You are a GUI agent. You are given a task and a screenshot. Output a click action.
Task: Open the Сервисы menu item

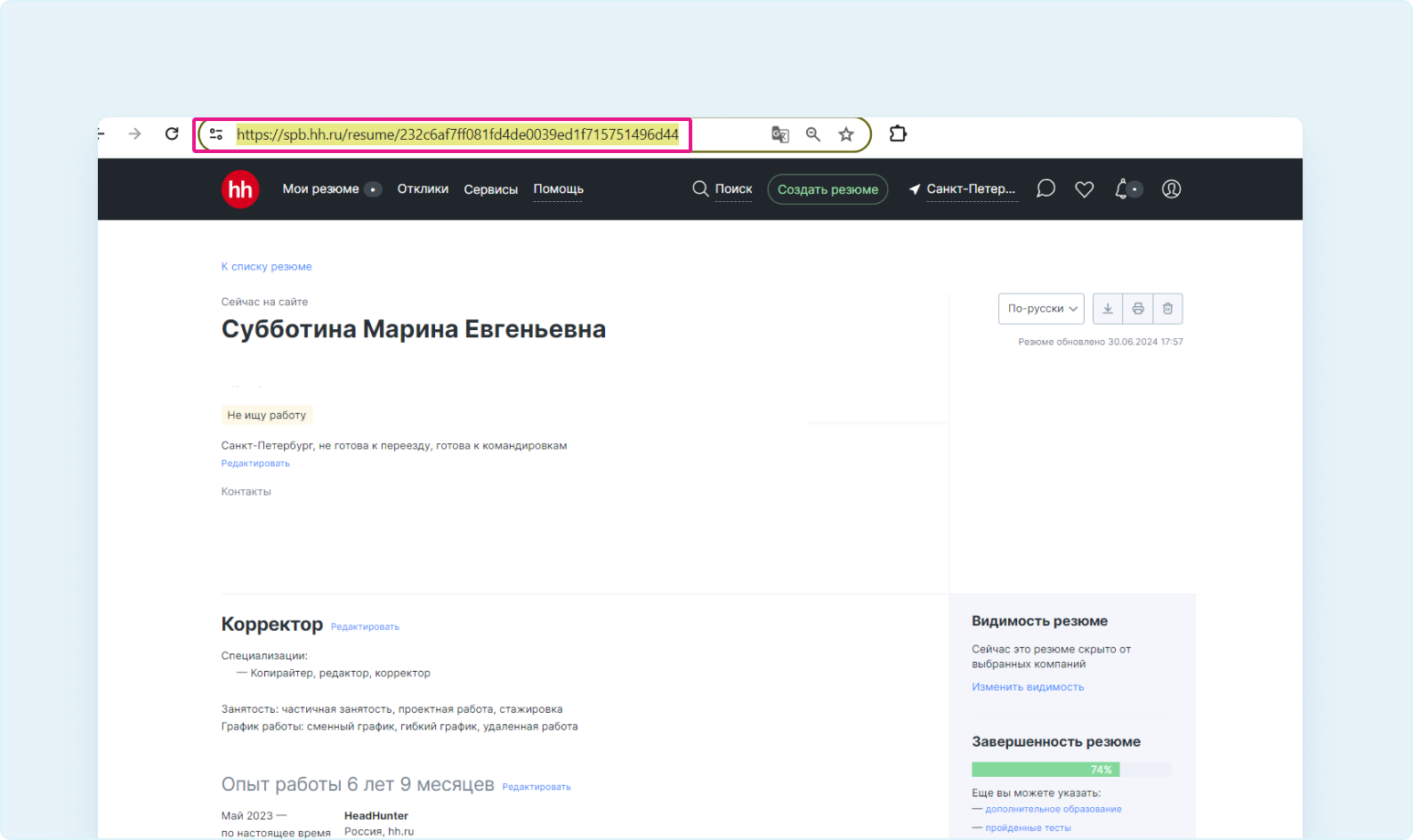(x=490, y=190)
